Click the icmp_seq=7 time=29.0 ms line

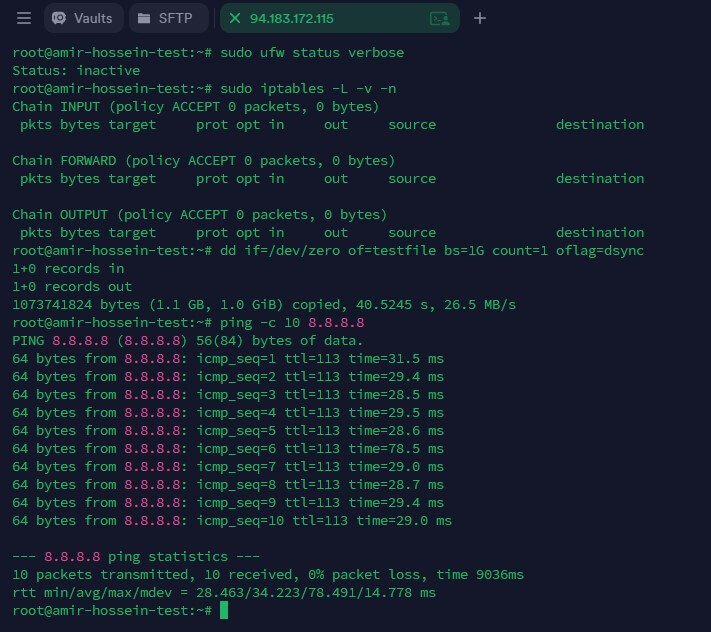(x=228, y=467)
